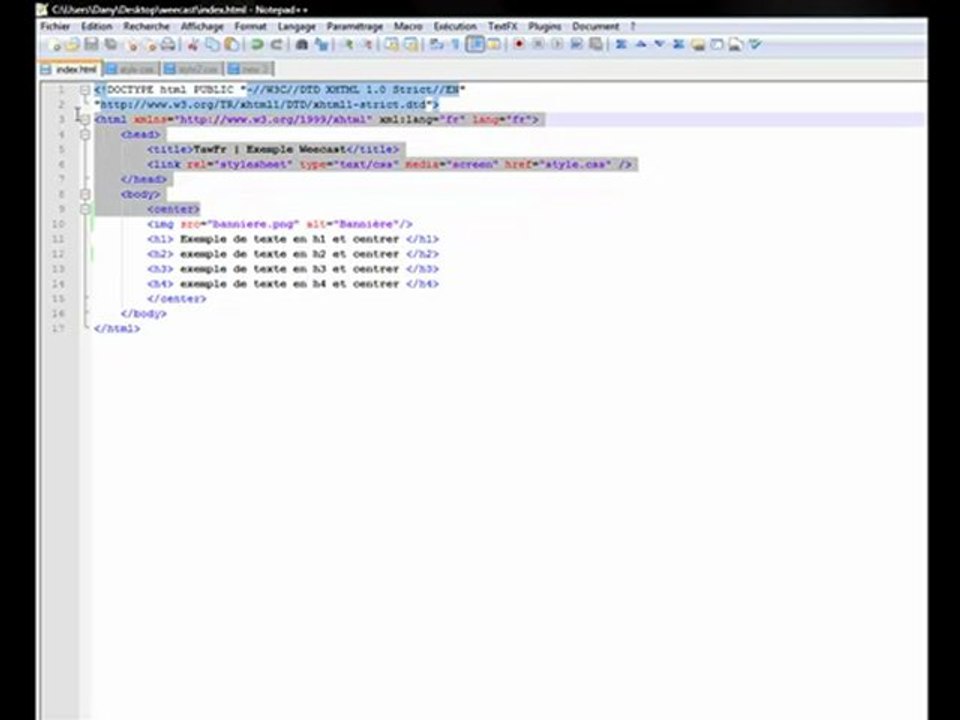
Task: Click the Open file folder icon
Action: pyautogui.click(x=72, y=45)
